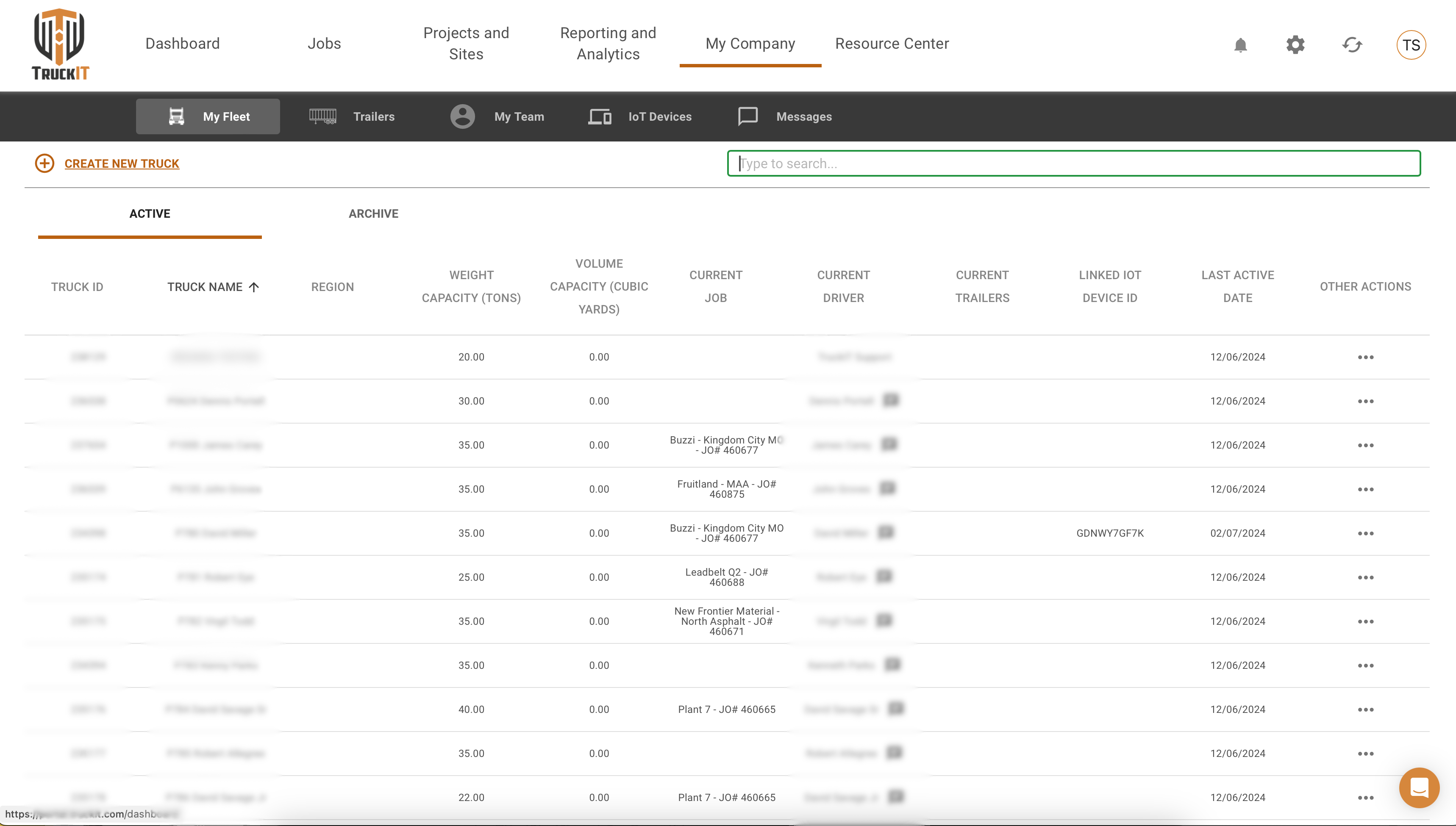Click the plus circle create truck icon
This screenshot has height=826, width=1456.
click(44, 164)
